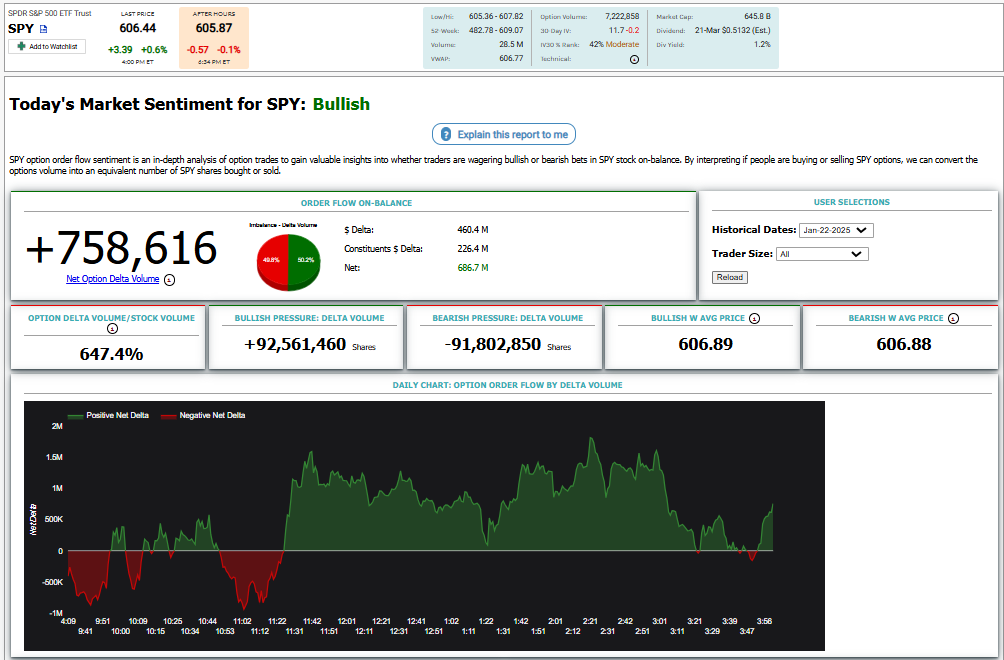
Task: Open info icon beside Net Option Delta Volume
Action: point(169,280)
